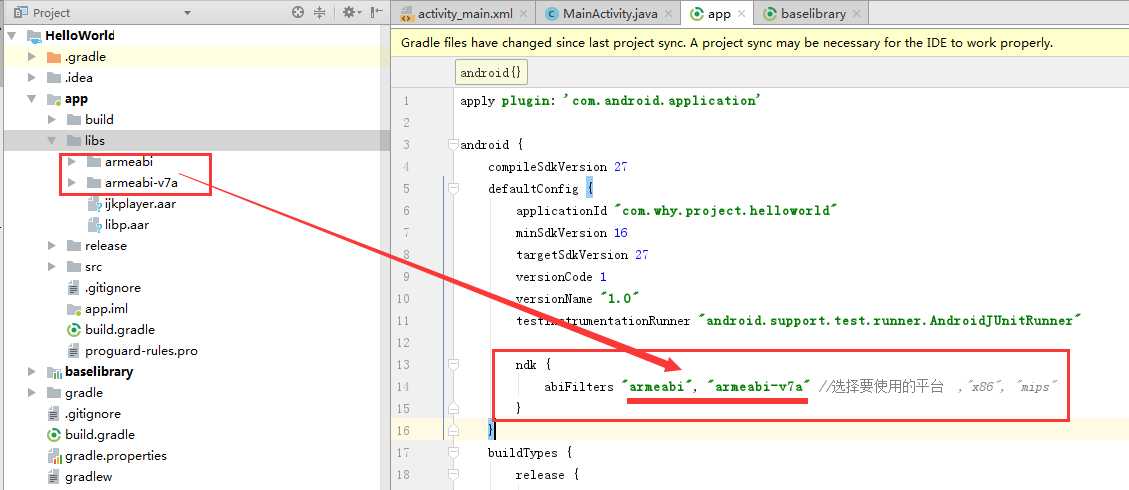This screenshot has width=1129, height=490.
Task: Click the Project panel title icon
Action: 20,12
